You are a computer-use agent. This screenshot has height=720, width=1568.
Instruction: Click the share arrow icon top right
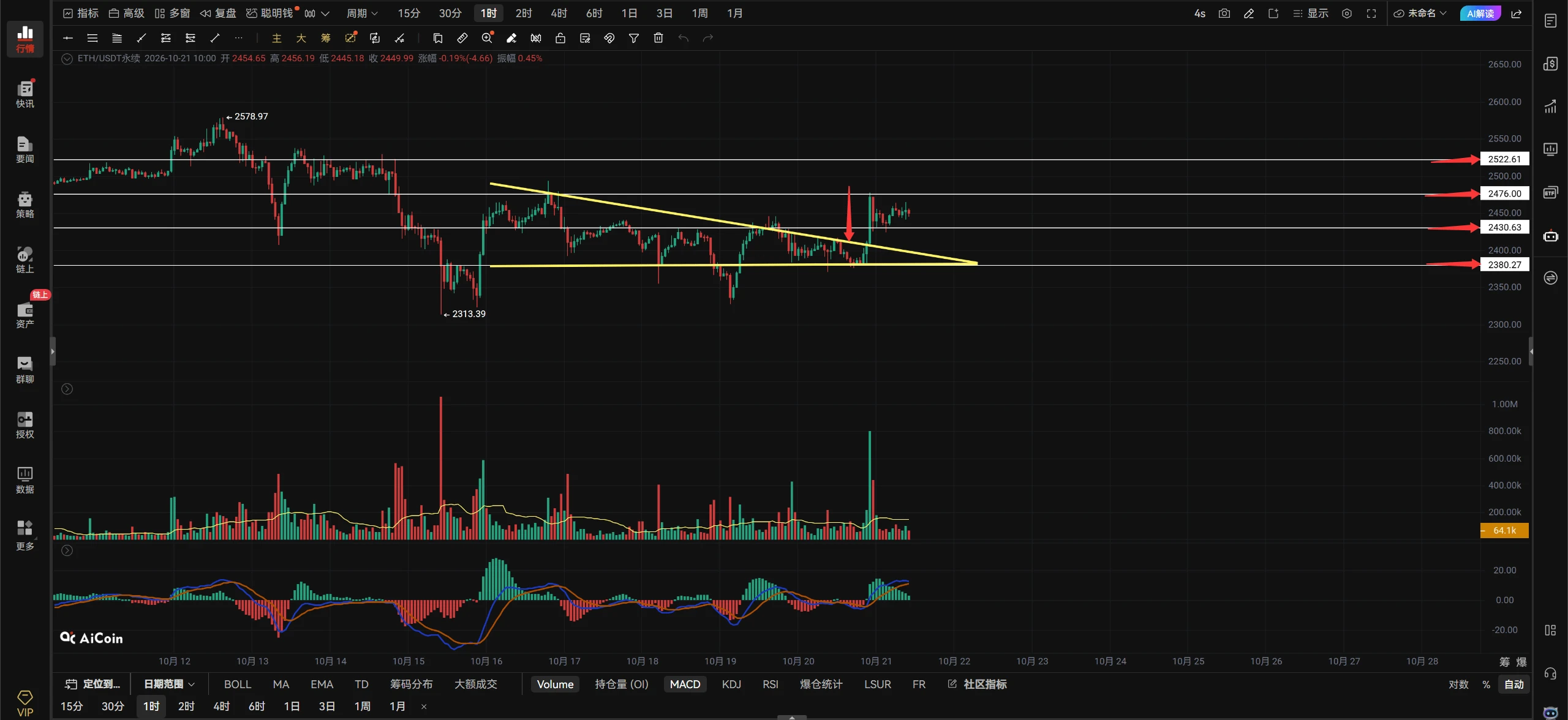pos(1517,13)
